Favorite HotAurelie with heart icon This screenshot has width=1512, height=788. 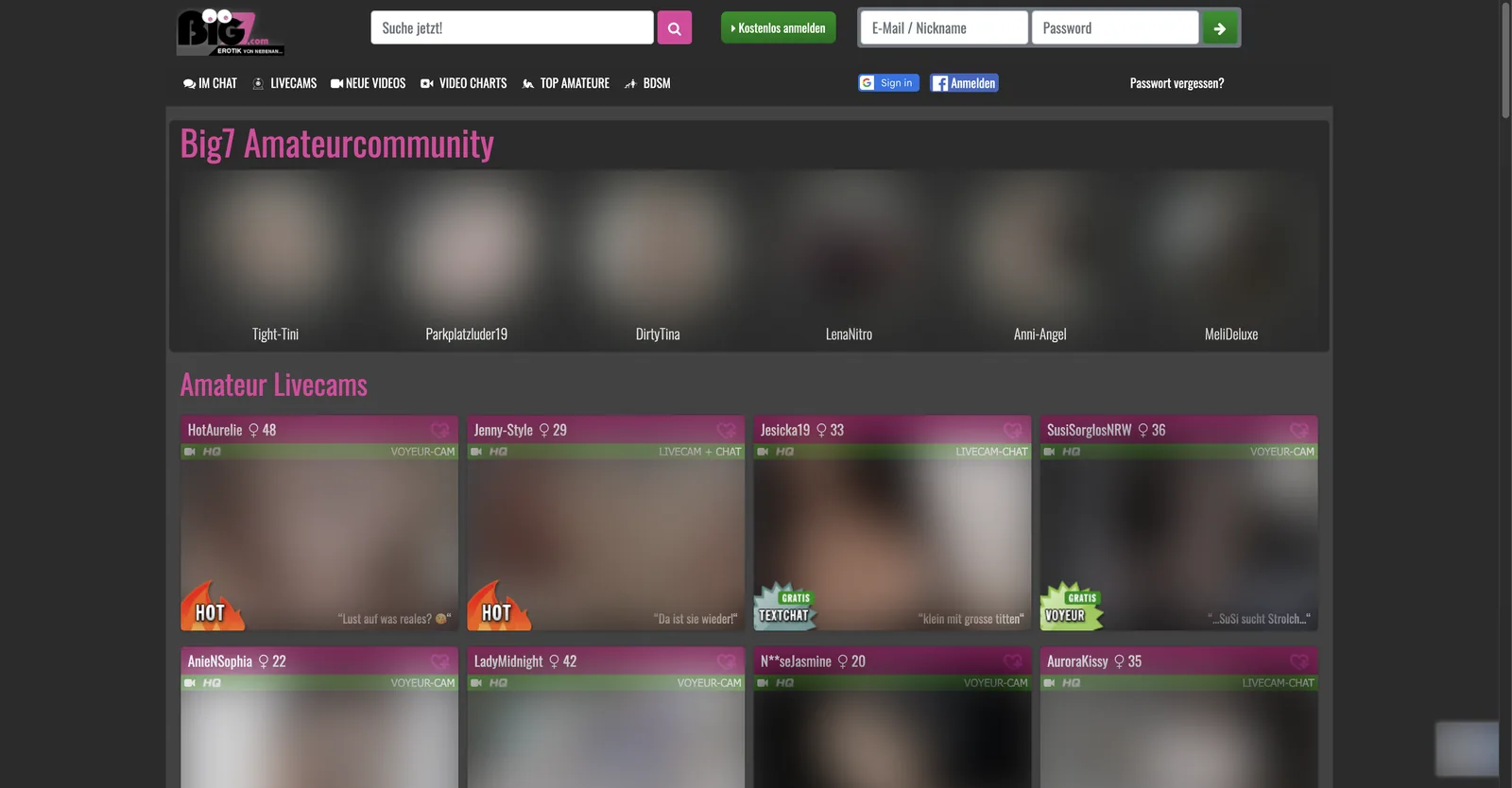tap(440, 430)
